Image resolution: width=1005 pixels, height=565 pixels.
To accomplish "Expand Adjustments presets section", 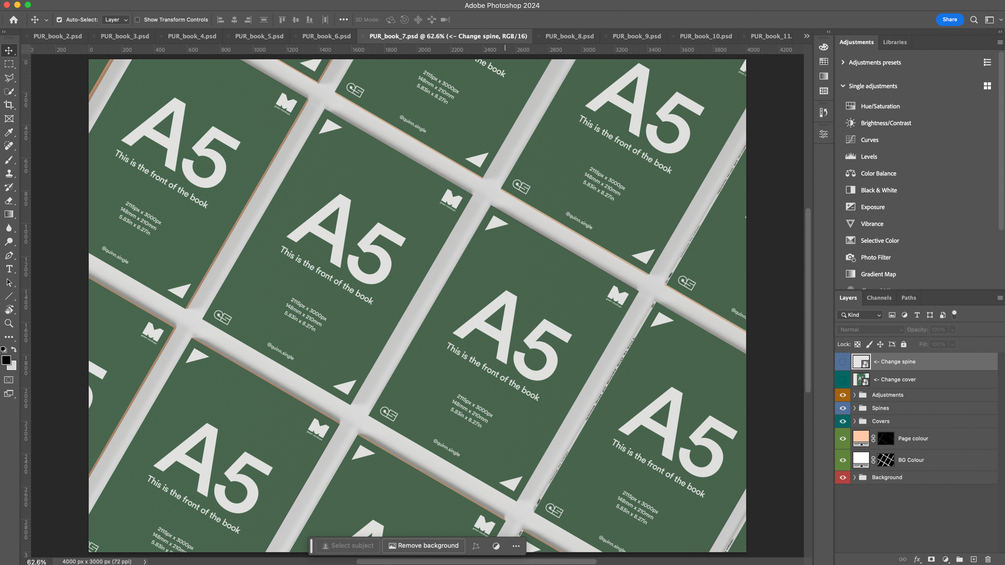I will 843,62.
